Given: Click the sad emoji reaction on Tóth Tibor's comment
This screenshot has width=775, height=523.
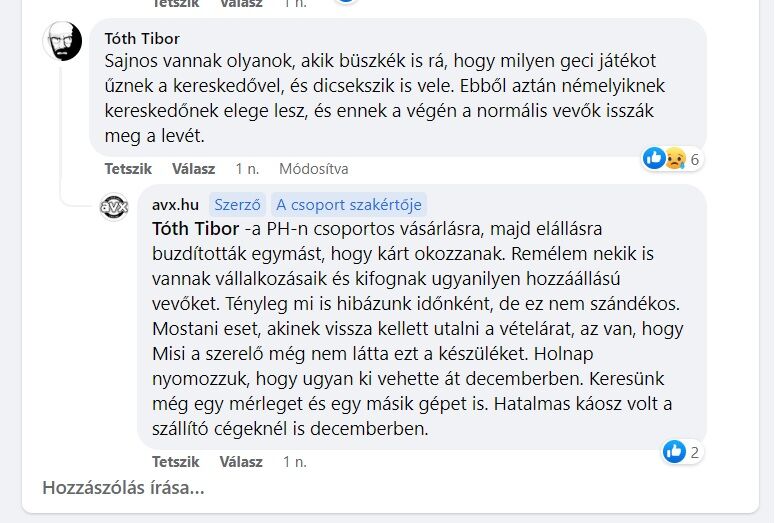Looking at the screenshot, I should pyautogui.click(x=674, y=158).
